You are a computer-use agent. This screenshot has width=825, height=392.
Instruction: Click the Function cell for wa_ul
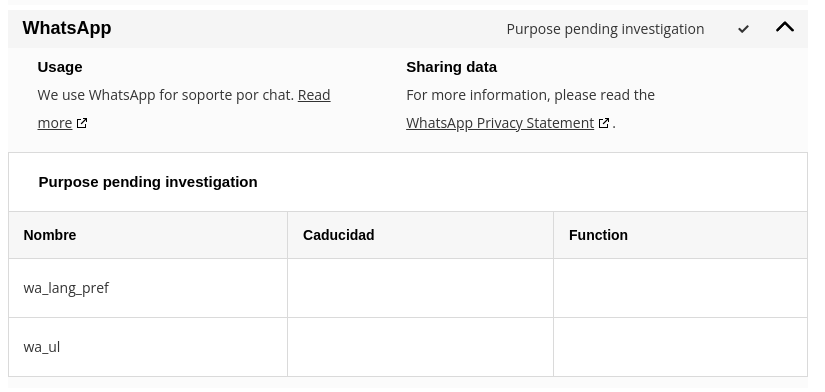680,347
